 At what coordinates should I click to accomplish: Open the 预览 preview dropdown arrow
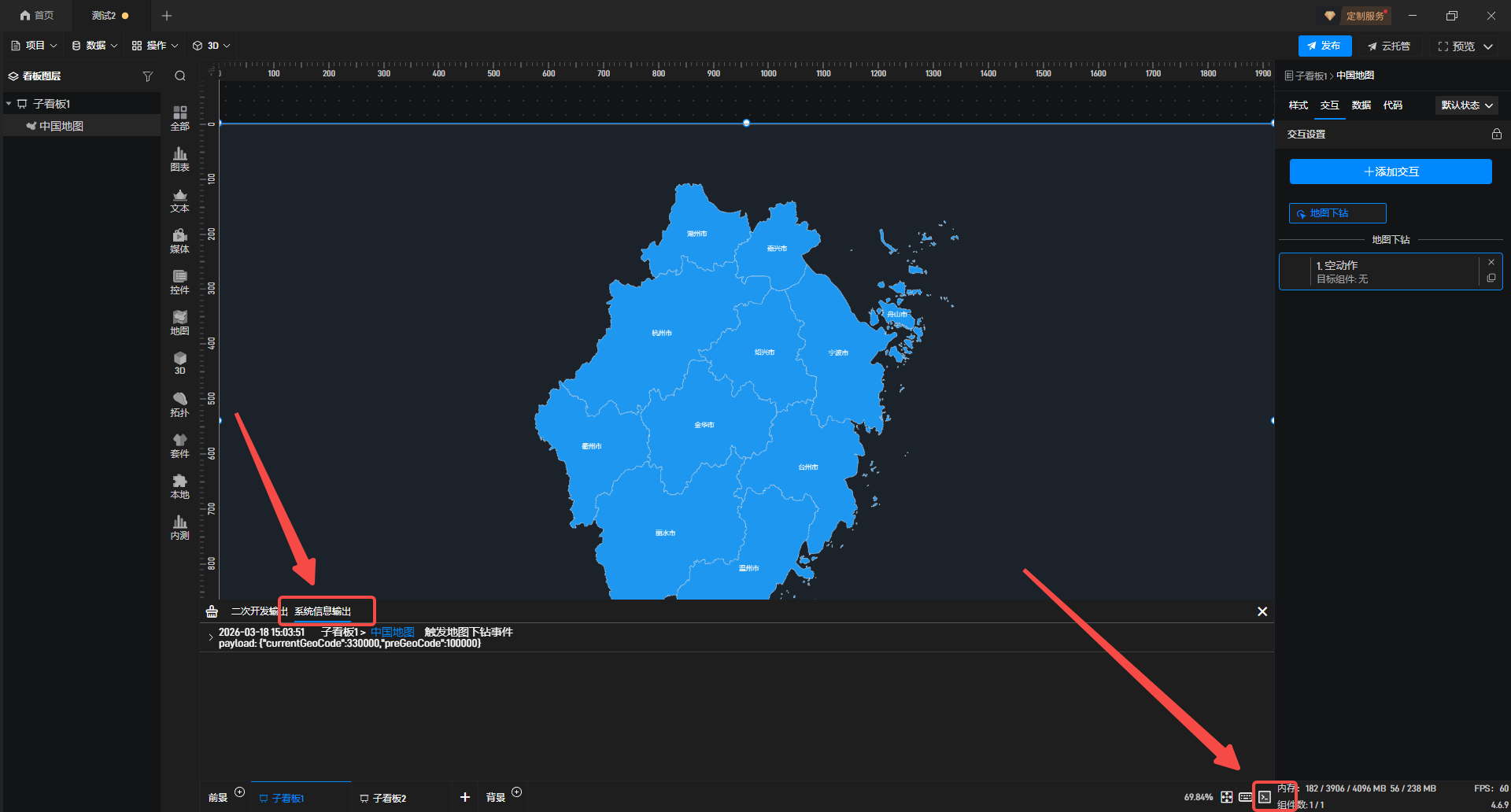[x=1488, y=46]
